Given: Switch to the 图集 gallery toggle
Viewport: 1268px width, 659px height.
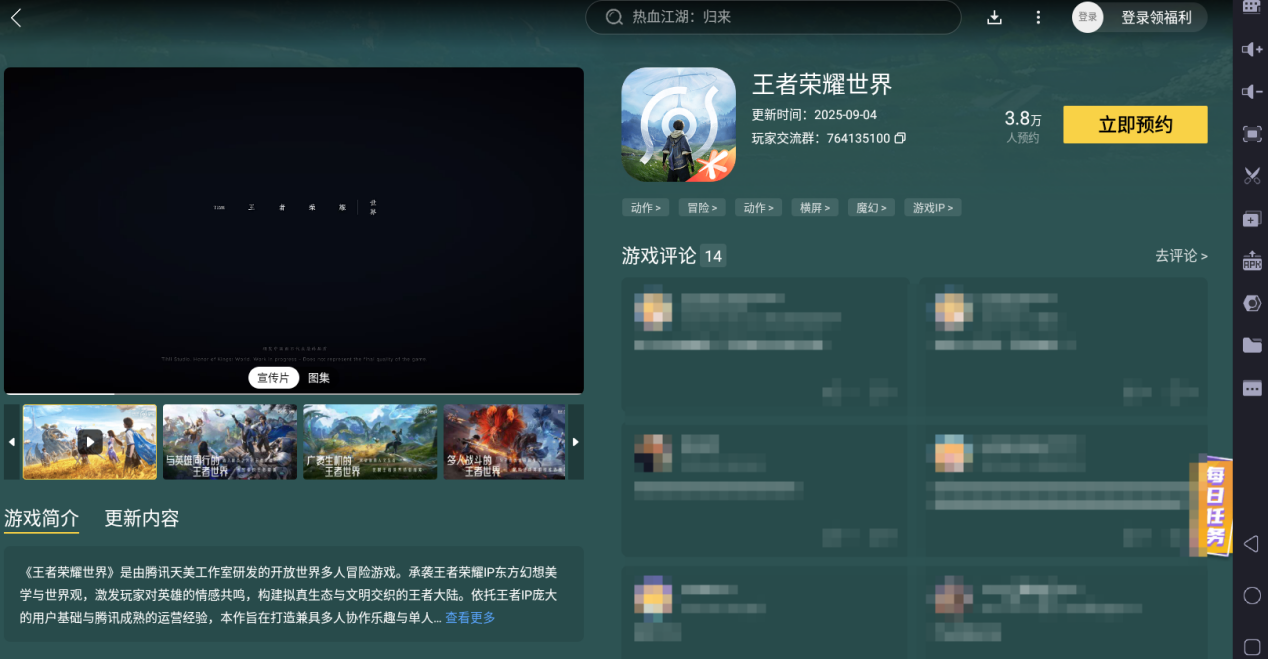Looking at the screenshot, I should point(319,378).
